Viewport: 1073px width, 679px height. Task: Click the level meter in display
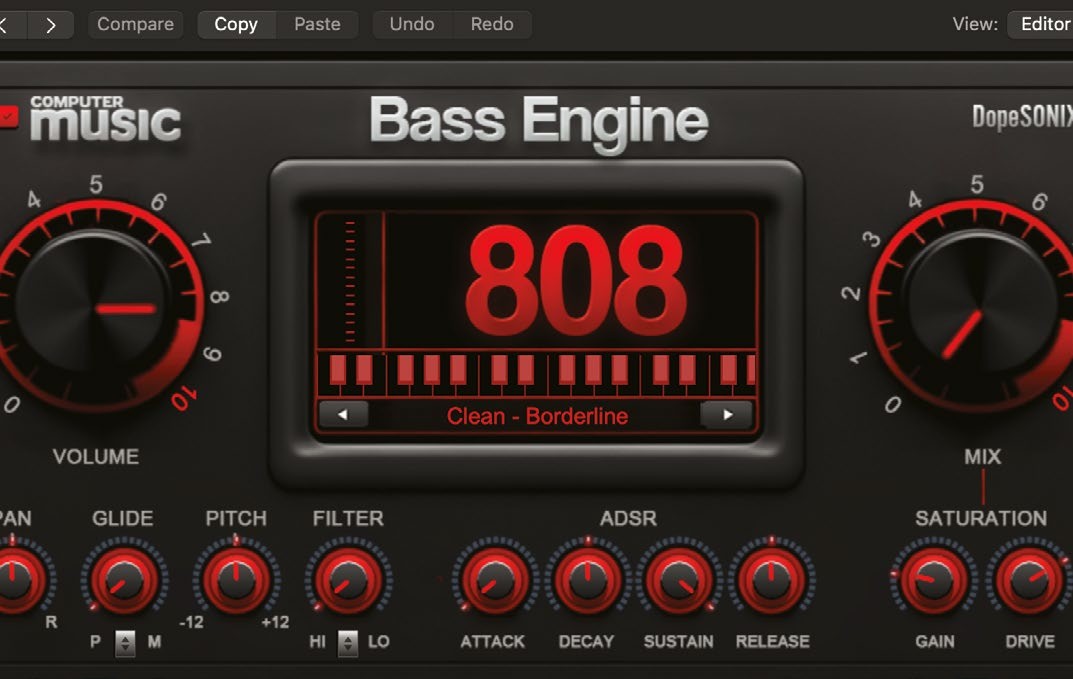[350, 281]
